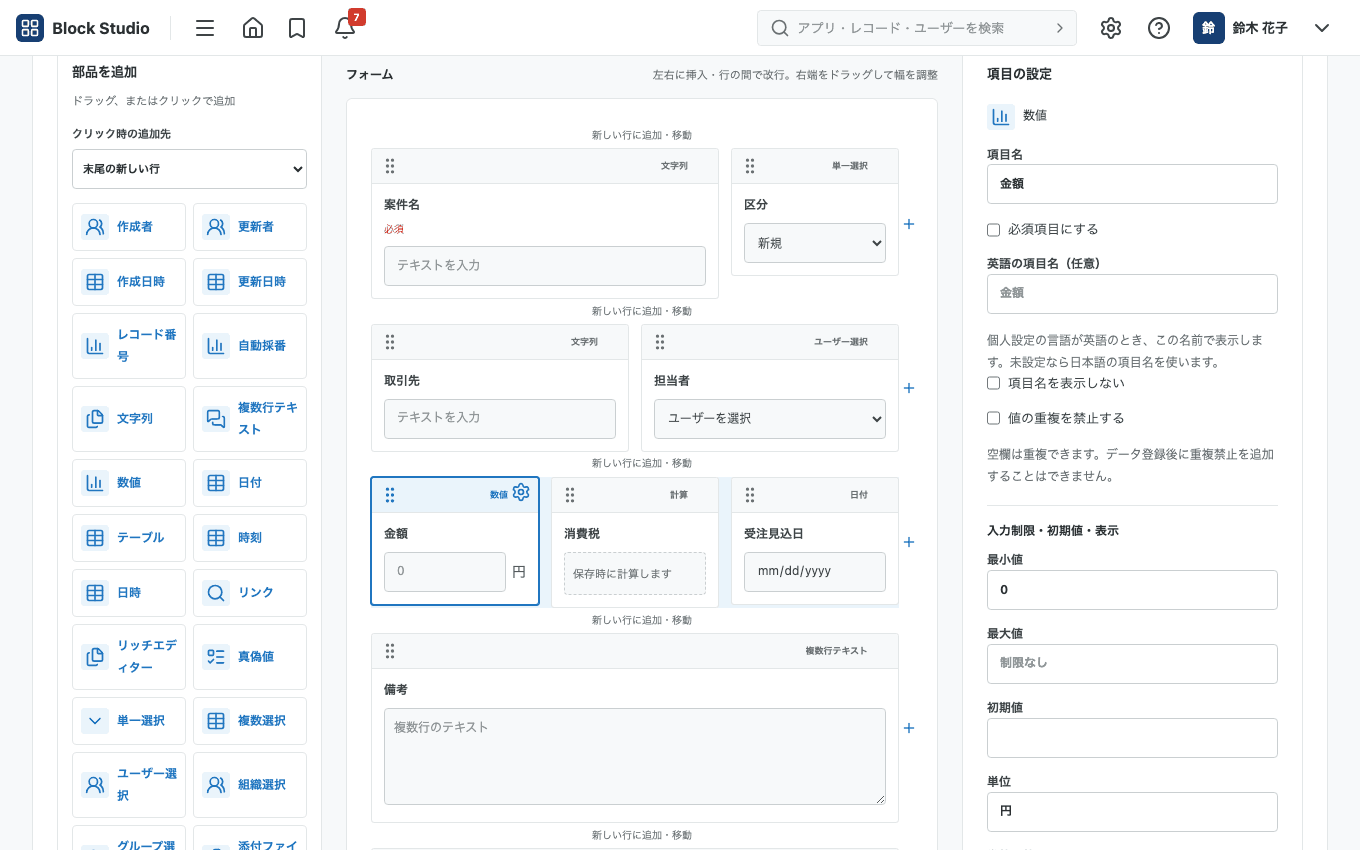Focus the 最大値 input field
Image resolution: width=1360 pixels, height=850 pixels.
(x=1132, y=664)
